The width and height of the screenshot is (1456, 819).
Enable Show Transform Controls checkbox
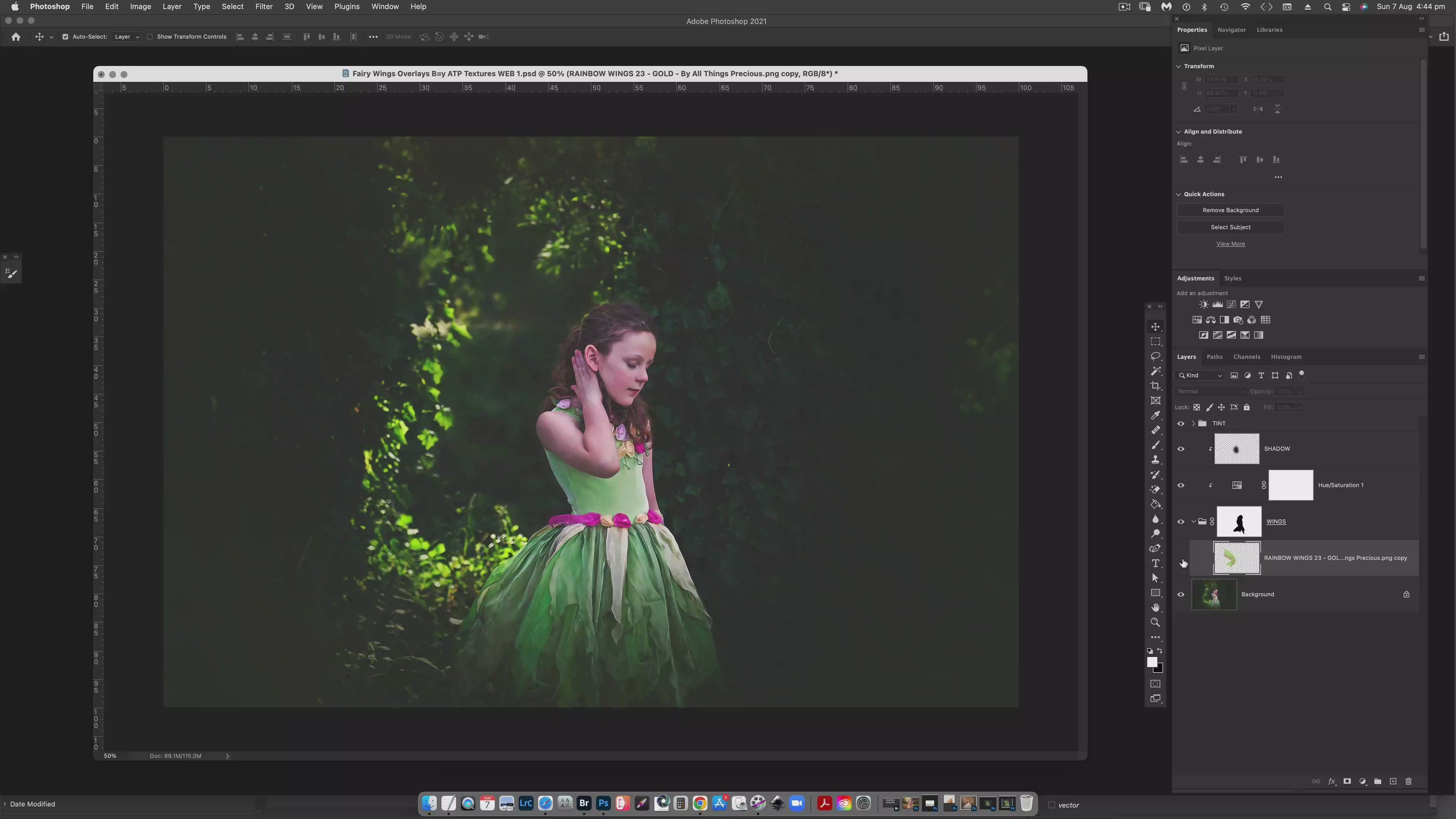(x=150, y=37)
